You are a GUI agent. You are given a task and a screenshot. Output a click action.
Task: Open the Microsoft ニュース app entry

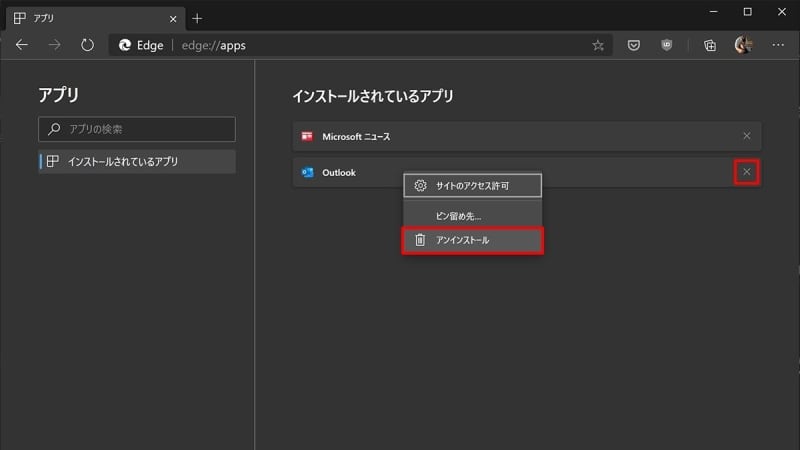click(x=527, y=136)
